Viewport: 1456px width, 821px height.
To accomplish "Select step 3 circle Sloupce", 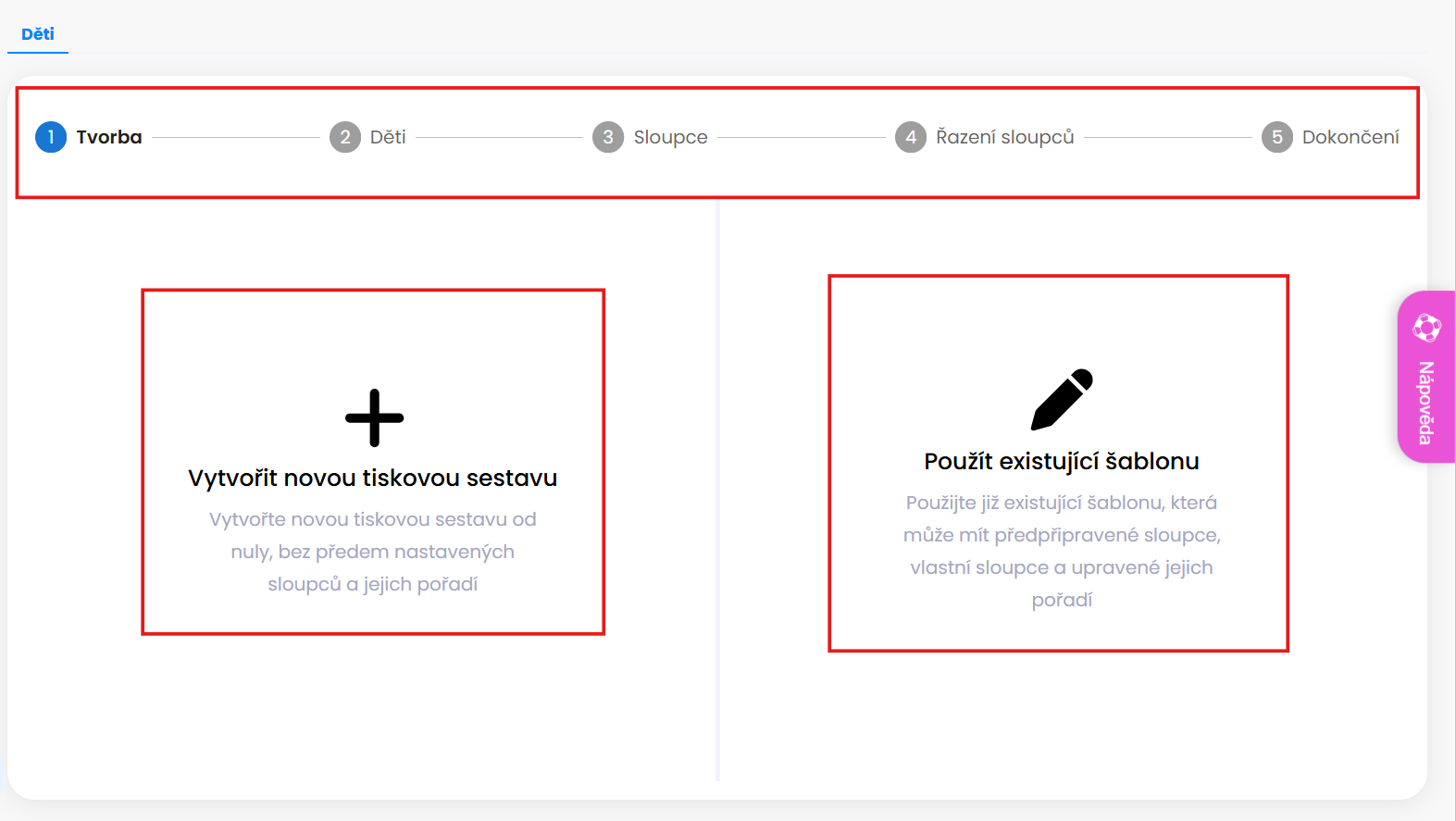I will [608, 137].
